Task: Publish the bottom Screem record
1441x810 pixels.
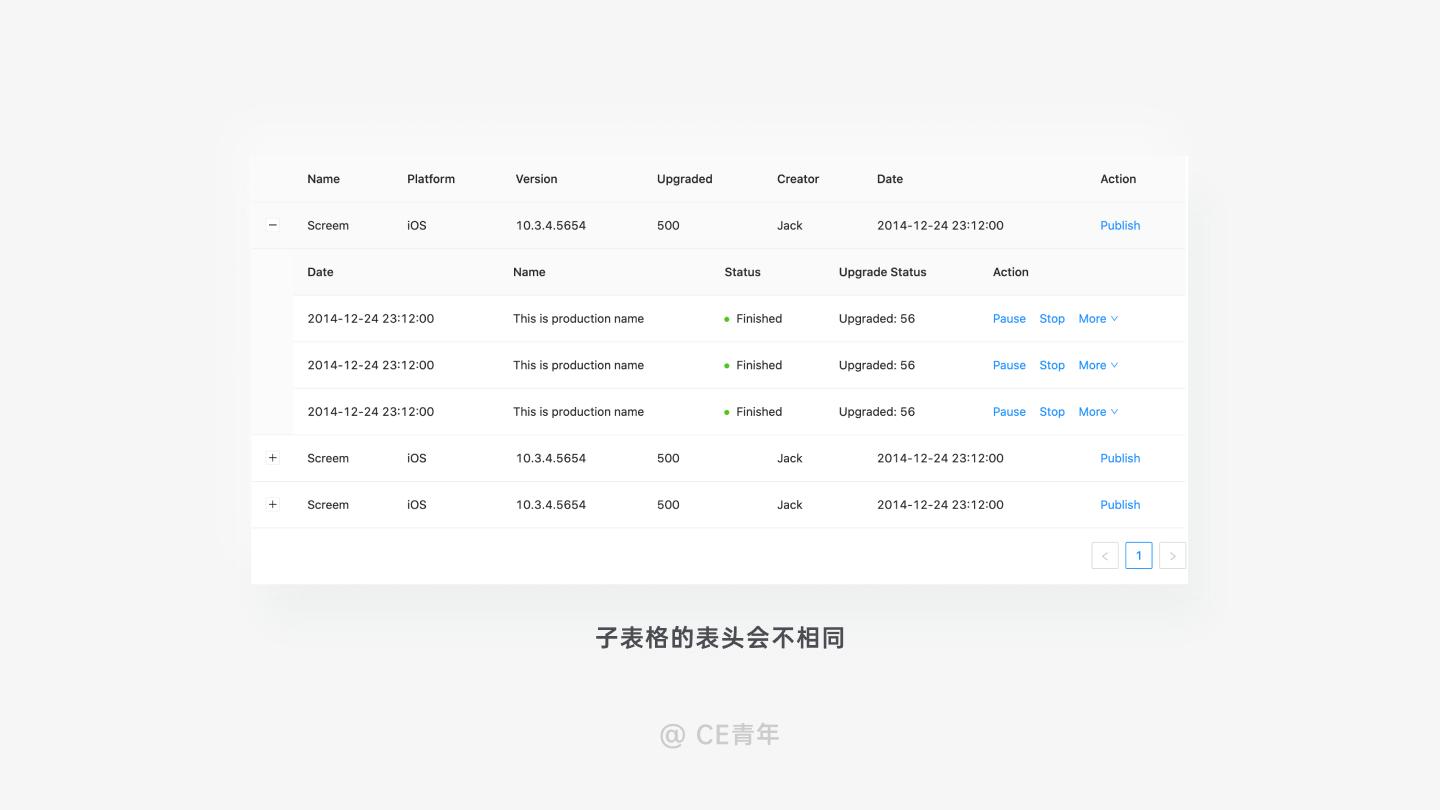Action: 1119,504
